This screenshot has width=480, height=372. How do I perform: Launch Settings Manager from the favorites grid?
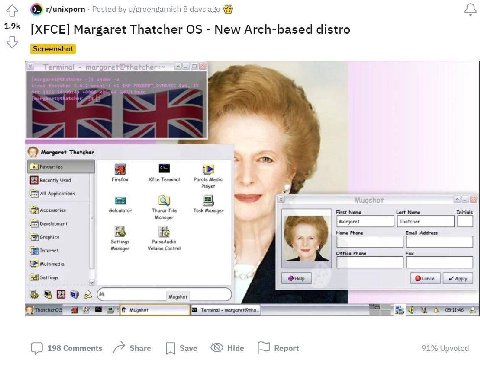point(120,239)
